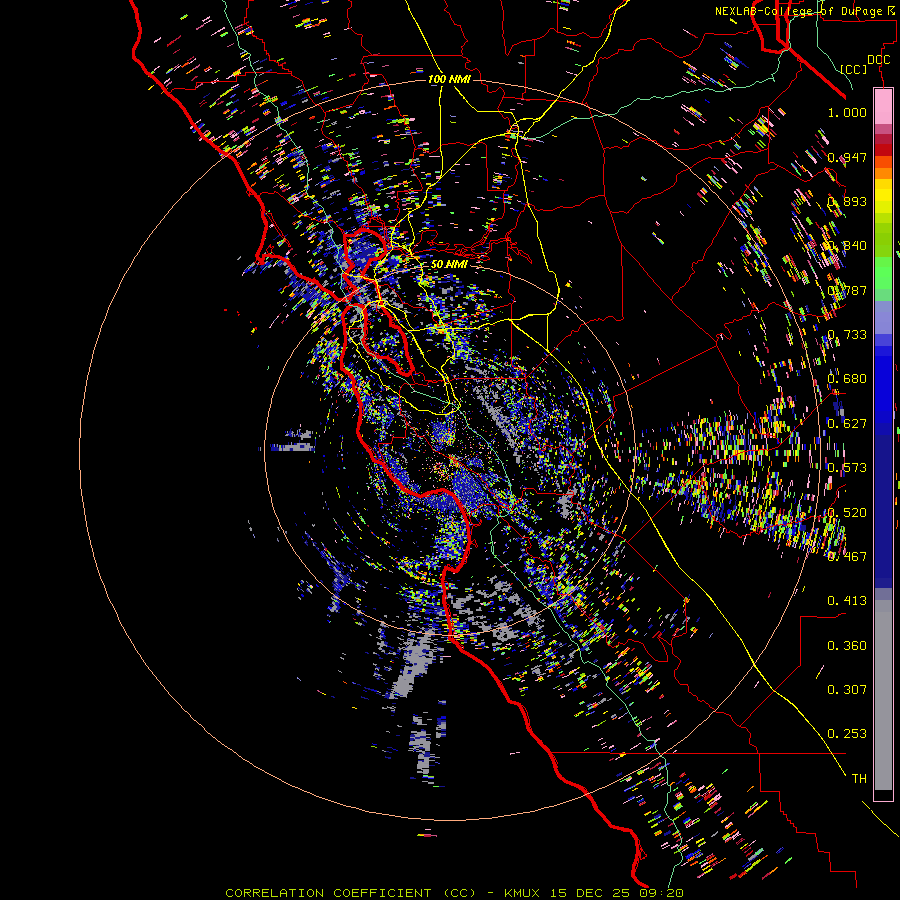Click the 0.573 color scale value

(847, 468)
